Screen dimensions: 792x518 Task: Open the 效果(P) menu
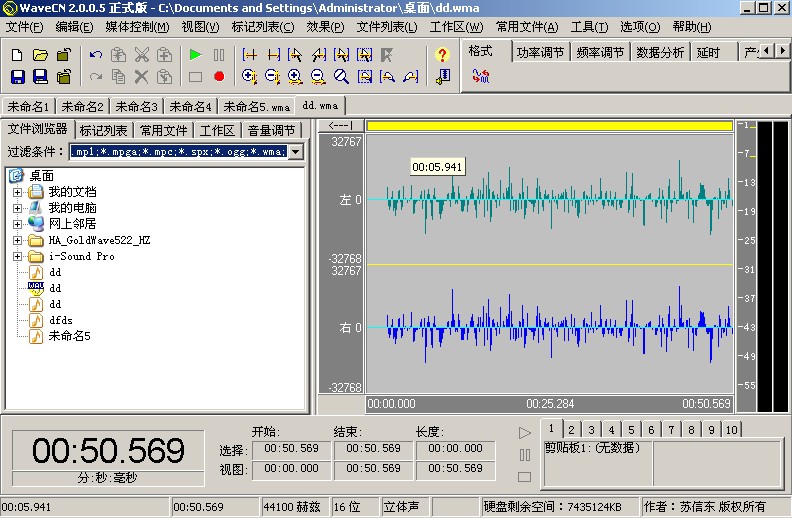click(325, 27)
